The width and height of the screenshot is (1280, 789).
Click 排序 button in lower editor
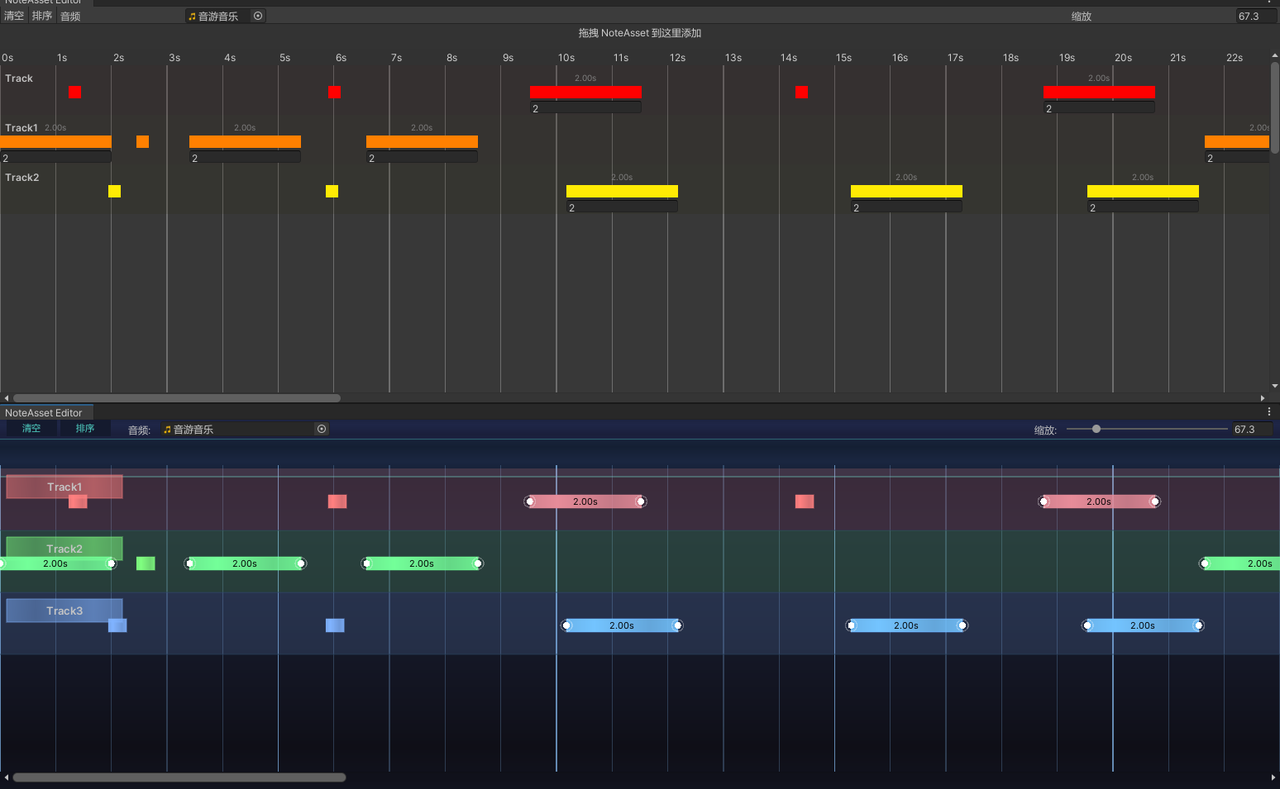click(x=85, y=428)
